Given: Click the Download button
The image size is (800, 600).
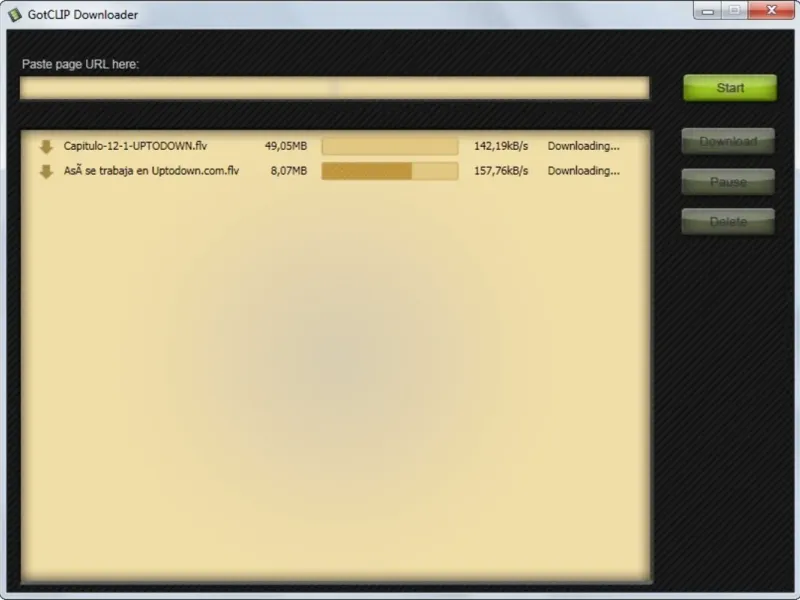Looking at the screenshot, I should pos(728,141).
